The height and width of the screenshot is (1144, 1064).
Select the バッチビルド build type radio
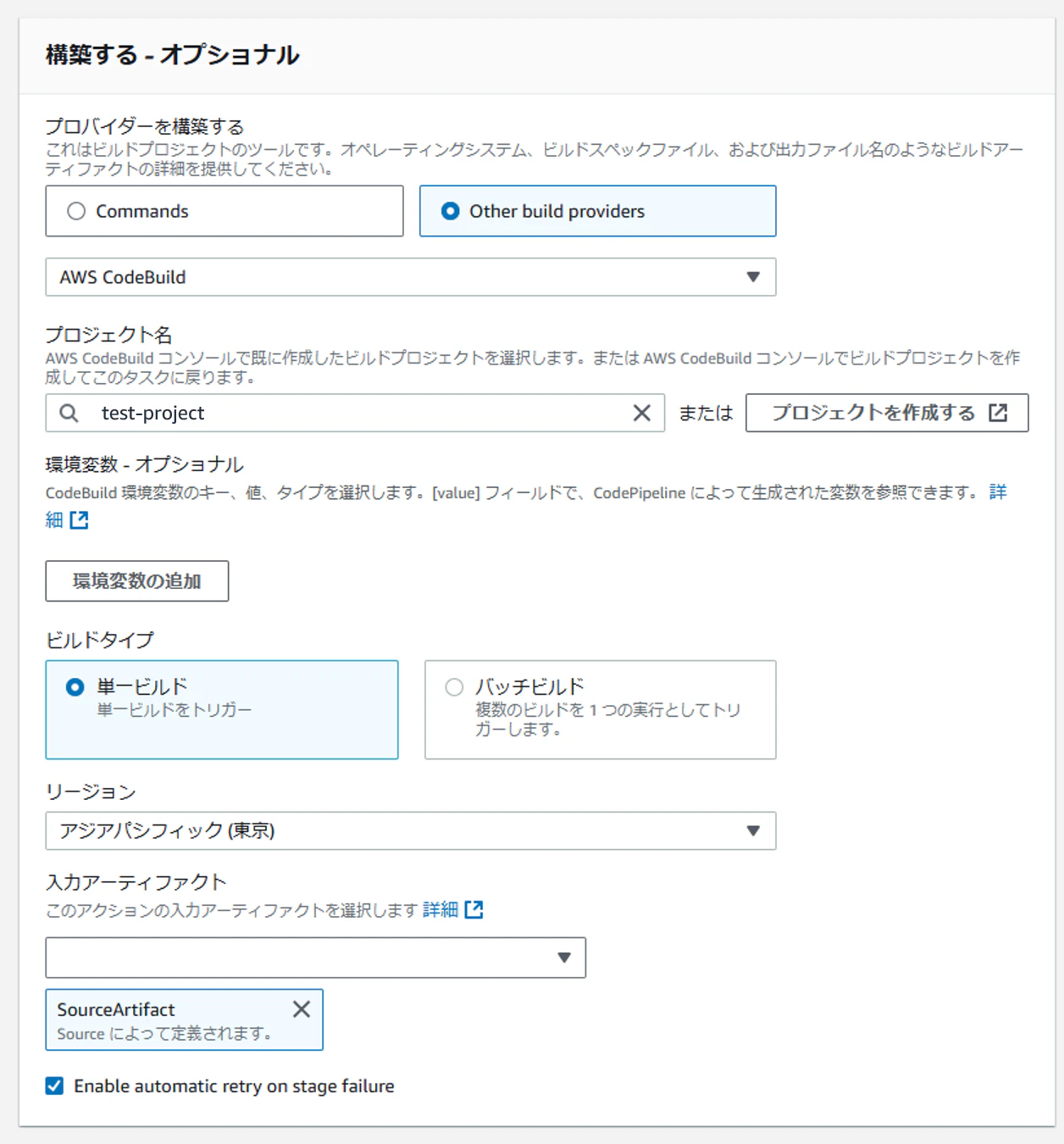454,686
